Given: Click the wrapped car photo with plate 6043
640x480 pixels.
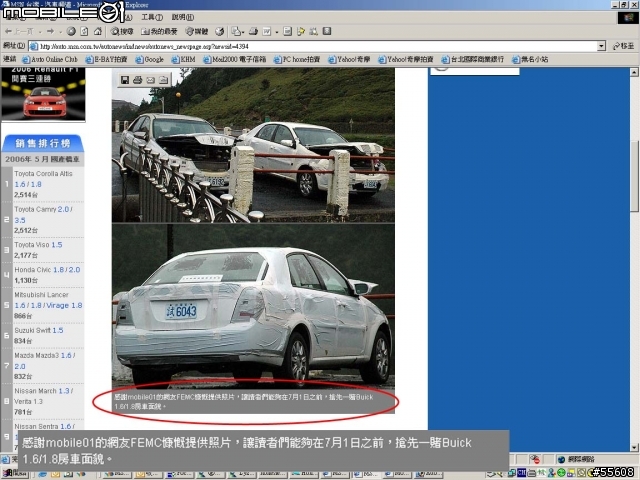Looking at the screenshot, I should (x=253, y=305).
